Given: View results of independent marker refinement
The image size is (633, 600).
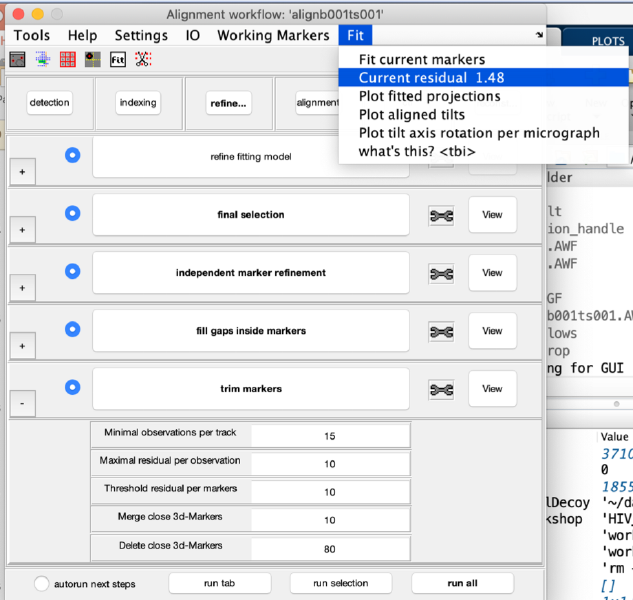Looking at the screenshot, I should [x=493, y=273].
